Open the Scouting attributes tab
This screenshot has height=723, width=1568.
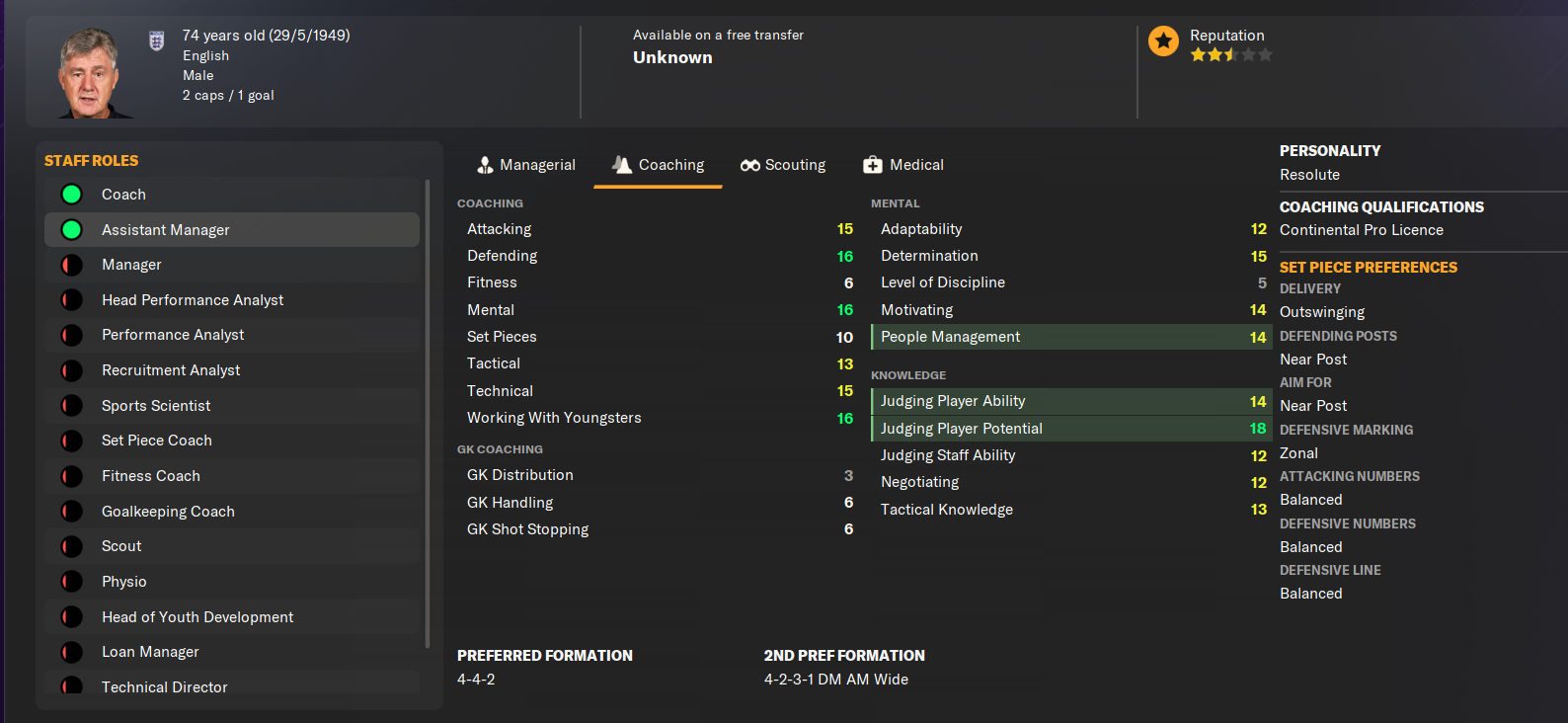click(x=783, y=165)
